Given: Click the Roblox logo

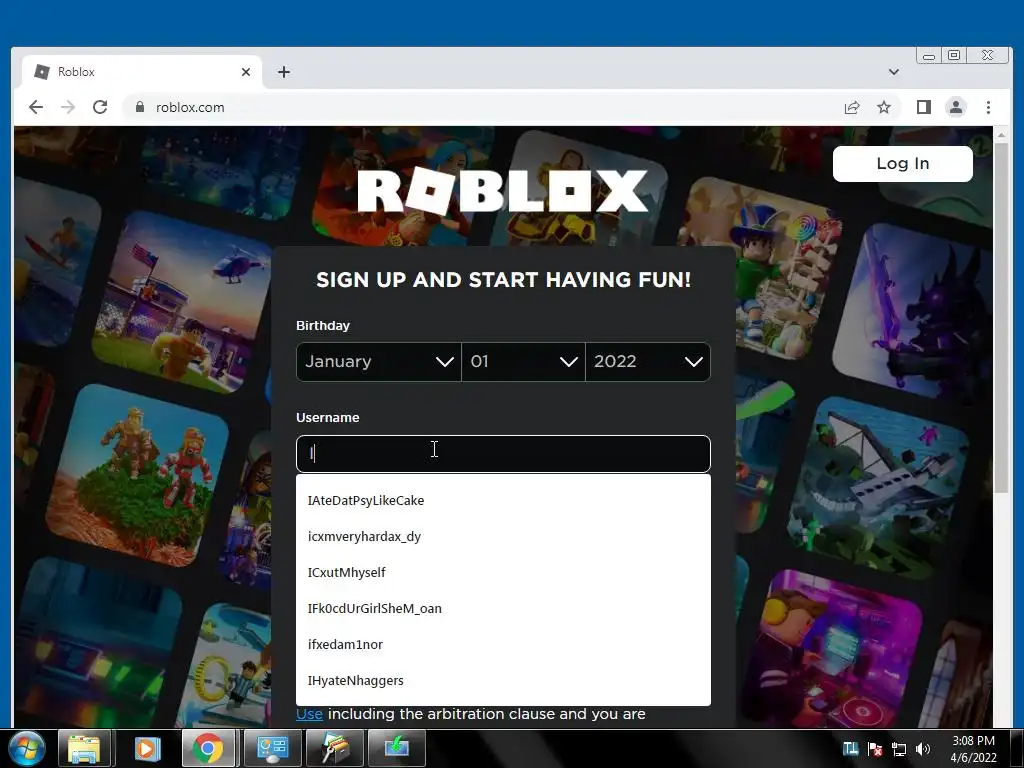Looking at the screenshot, I should [502, 191].
